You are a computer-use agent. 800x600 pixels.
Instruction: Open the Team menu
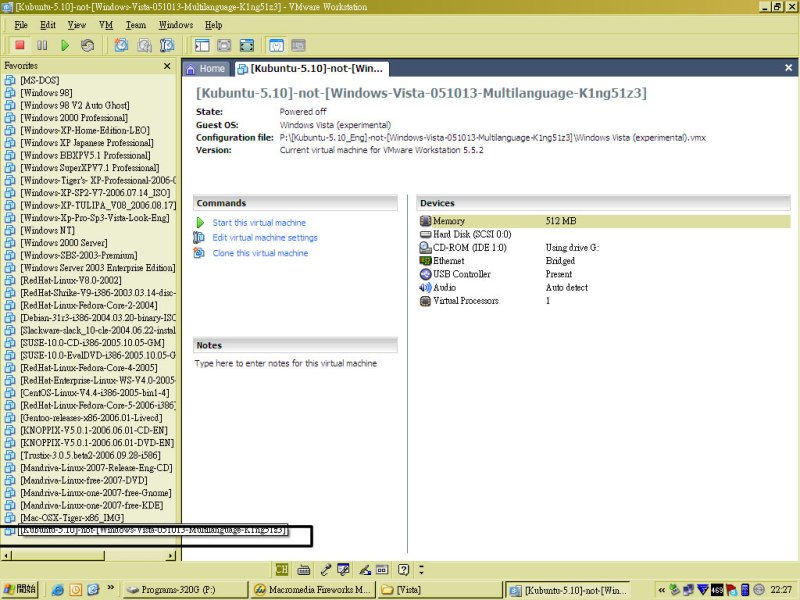[136, 25]
